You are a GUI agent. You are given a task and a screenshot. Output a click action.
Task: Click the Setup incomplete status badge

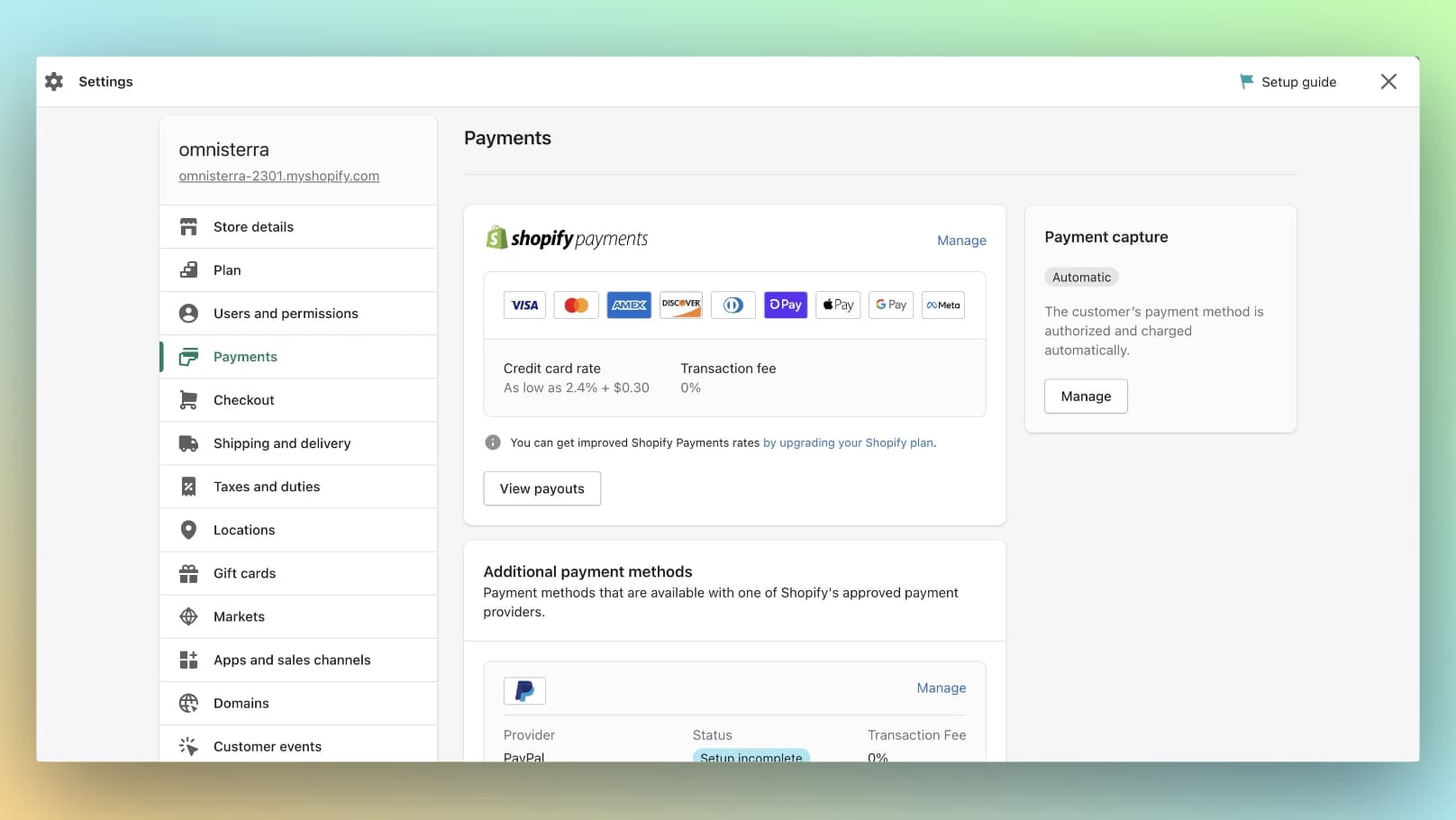(x=751, y=756)
